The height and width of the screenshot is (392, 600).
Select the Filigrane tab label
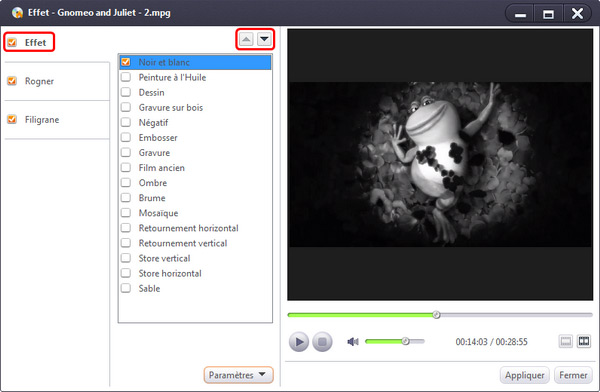point(42,120)
